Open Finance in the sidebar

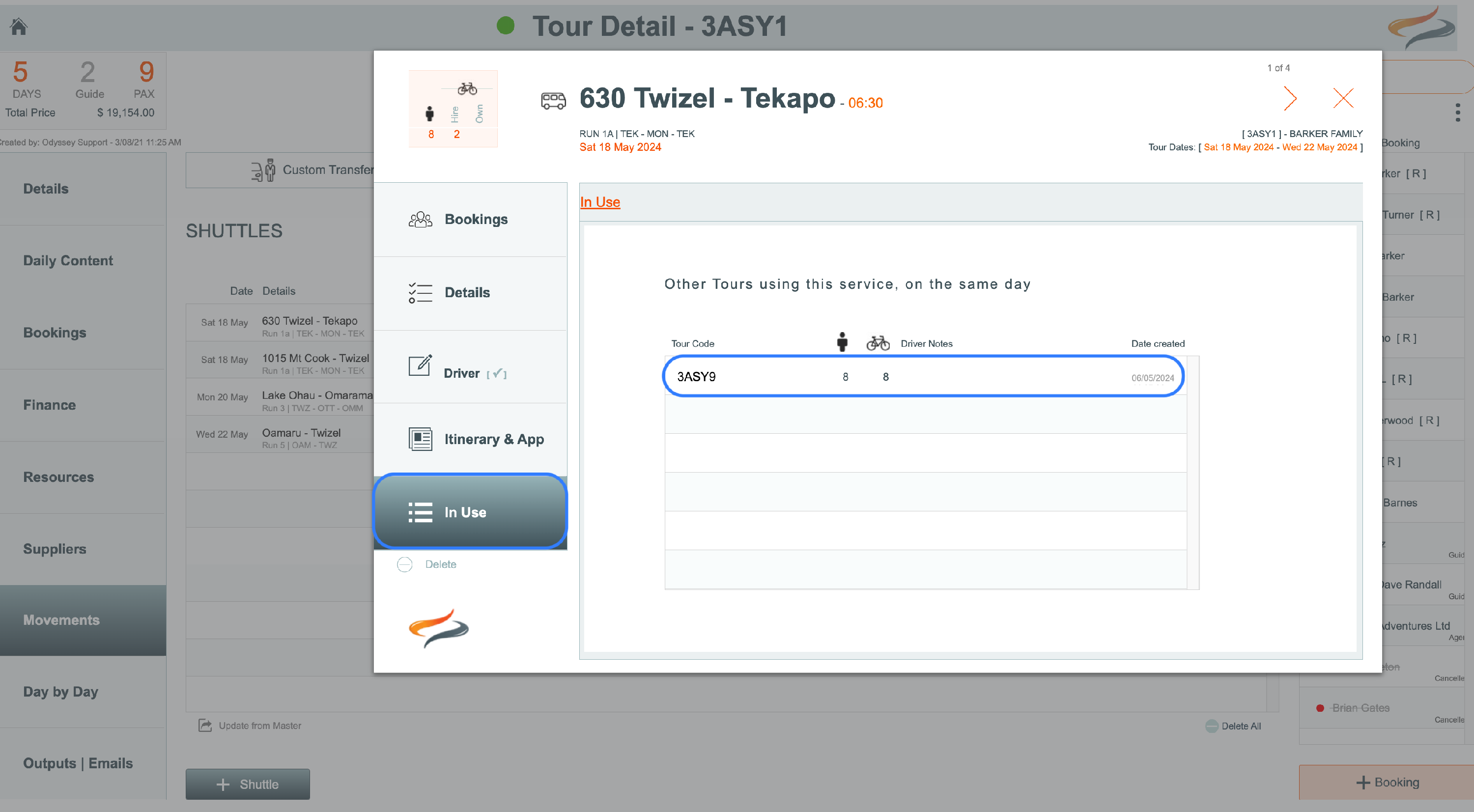tap(49, 405)
